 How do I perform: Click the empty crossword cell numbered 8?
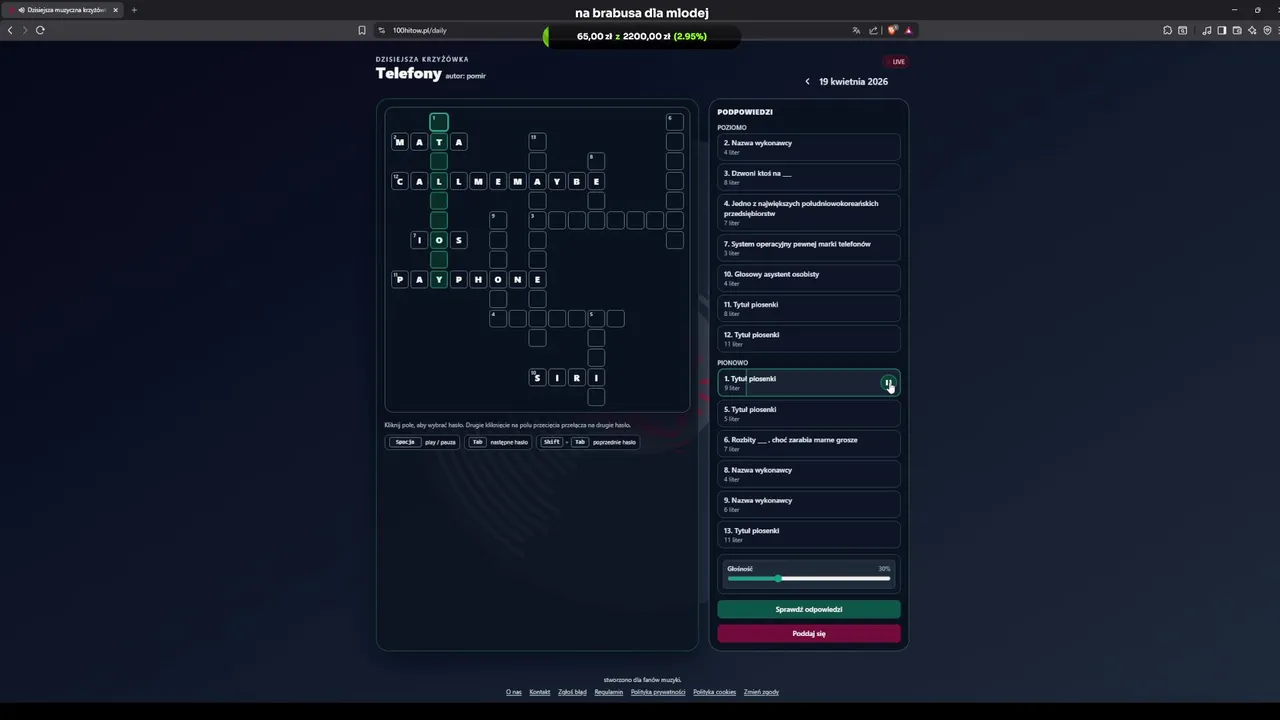[x=596, y=161]
